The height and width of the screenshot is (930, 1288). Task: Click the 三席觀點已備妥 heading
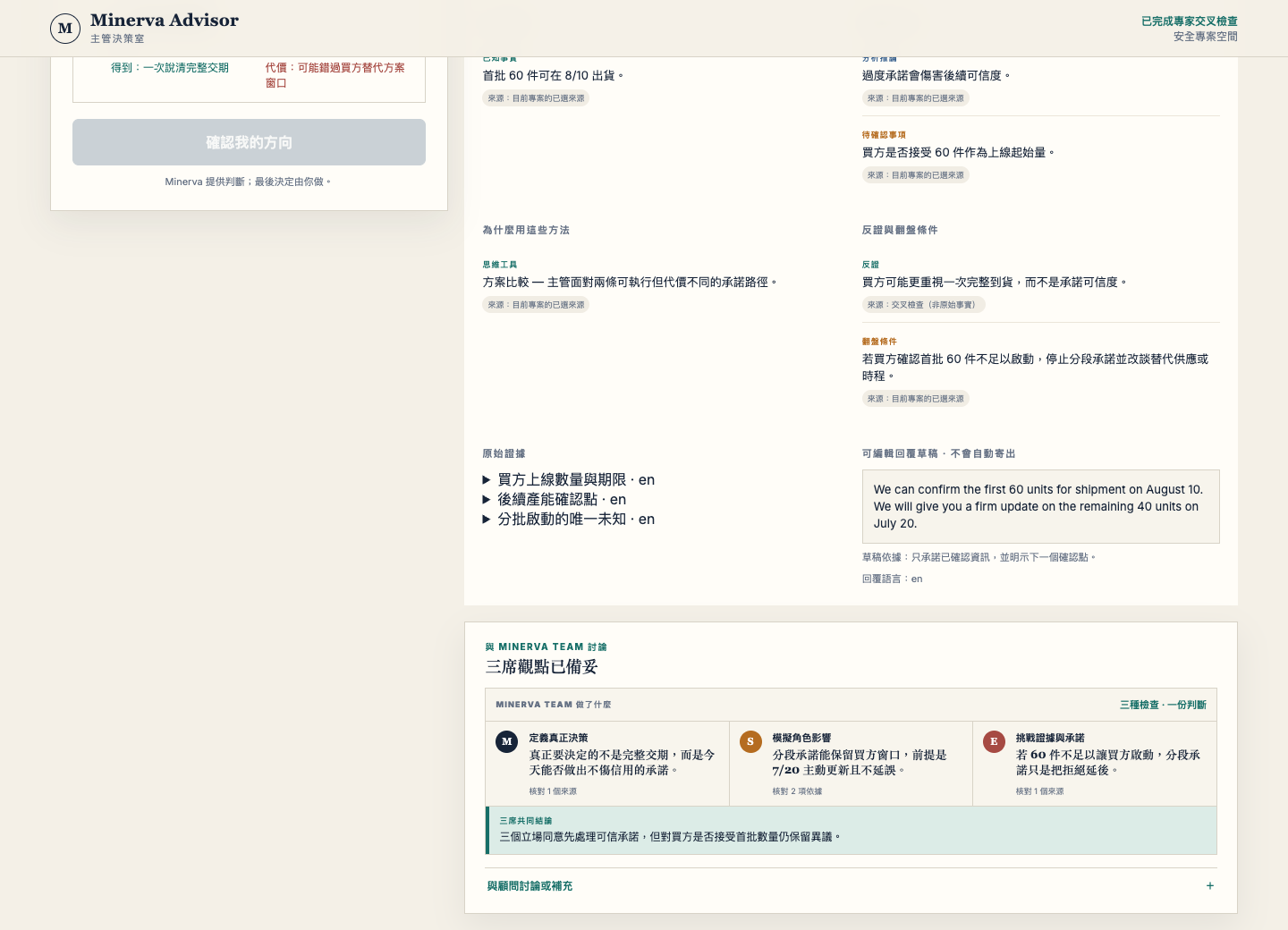(541, 667)
